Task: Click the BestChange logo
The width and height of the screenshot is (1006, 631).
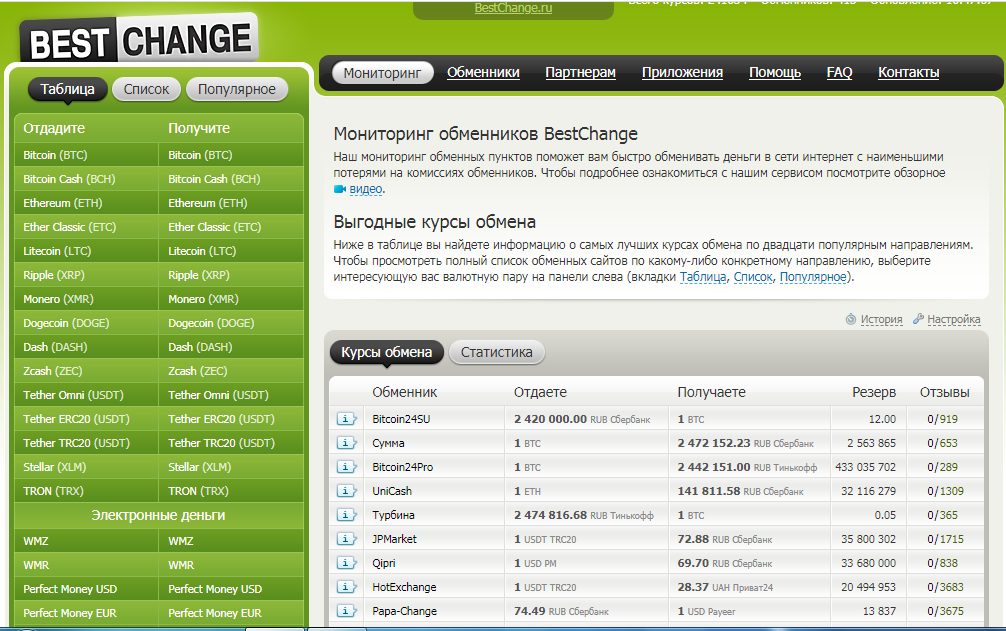Action: (x=139, y=40)
